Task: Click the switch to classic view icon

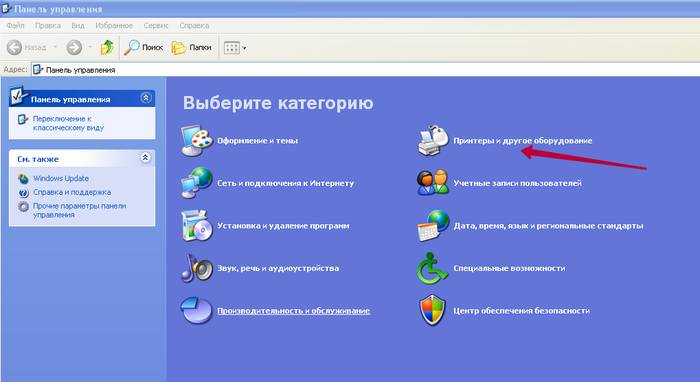Action: click(23, 119)
